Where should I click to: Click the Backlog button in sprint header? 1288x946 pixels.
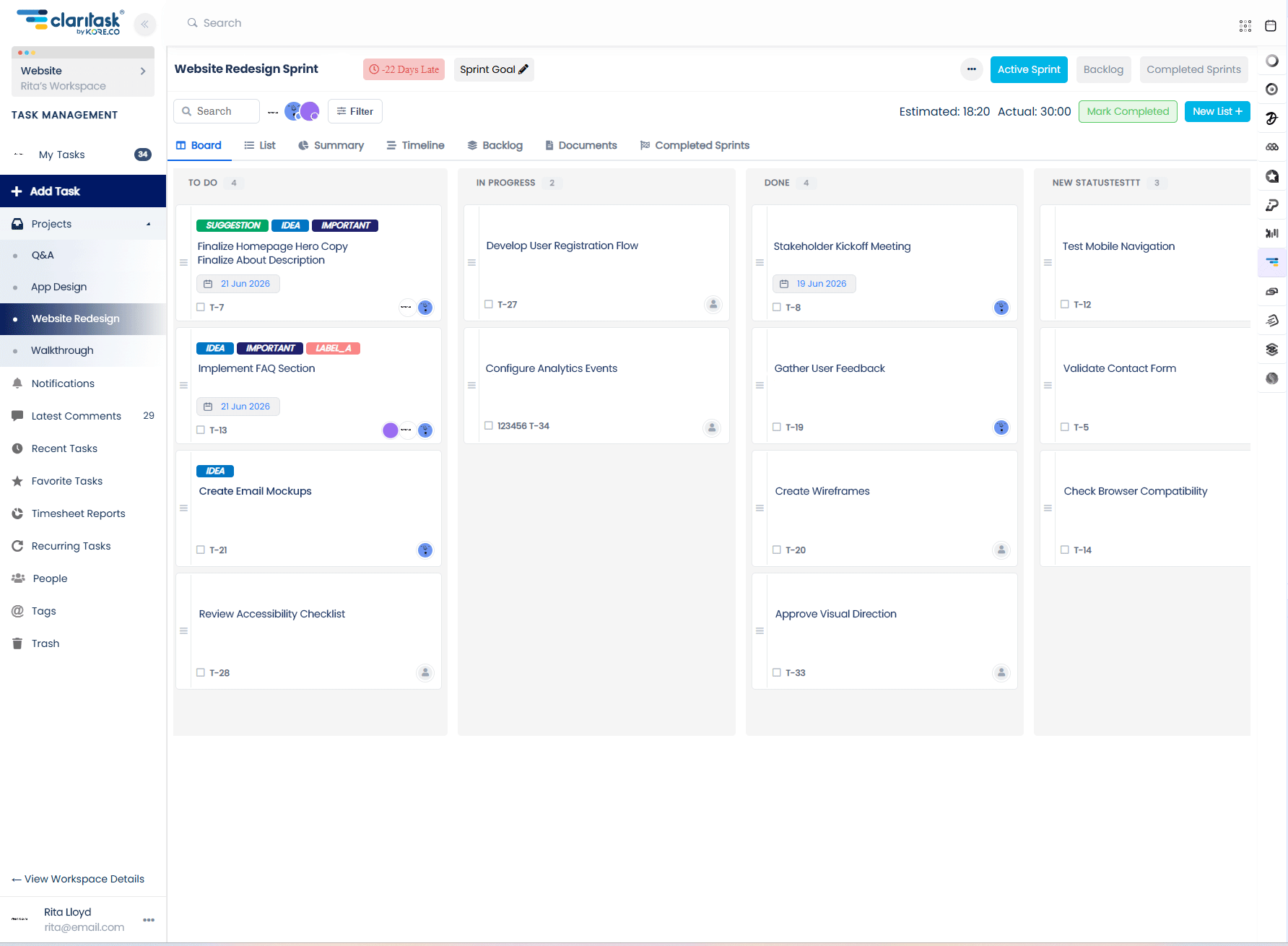(x=1103, y=69)
